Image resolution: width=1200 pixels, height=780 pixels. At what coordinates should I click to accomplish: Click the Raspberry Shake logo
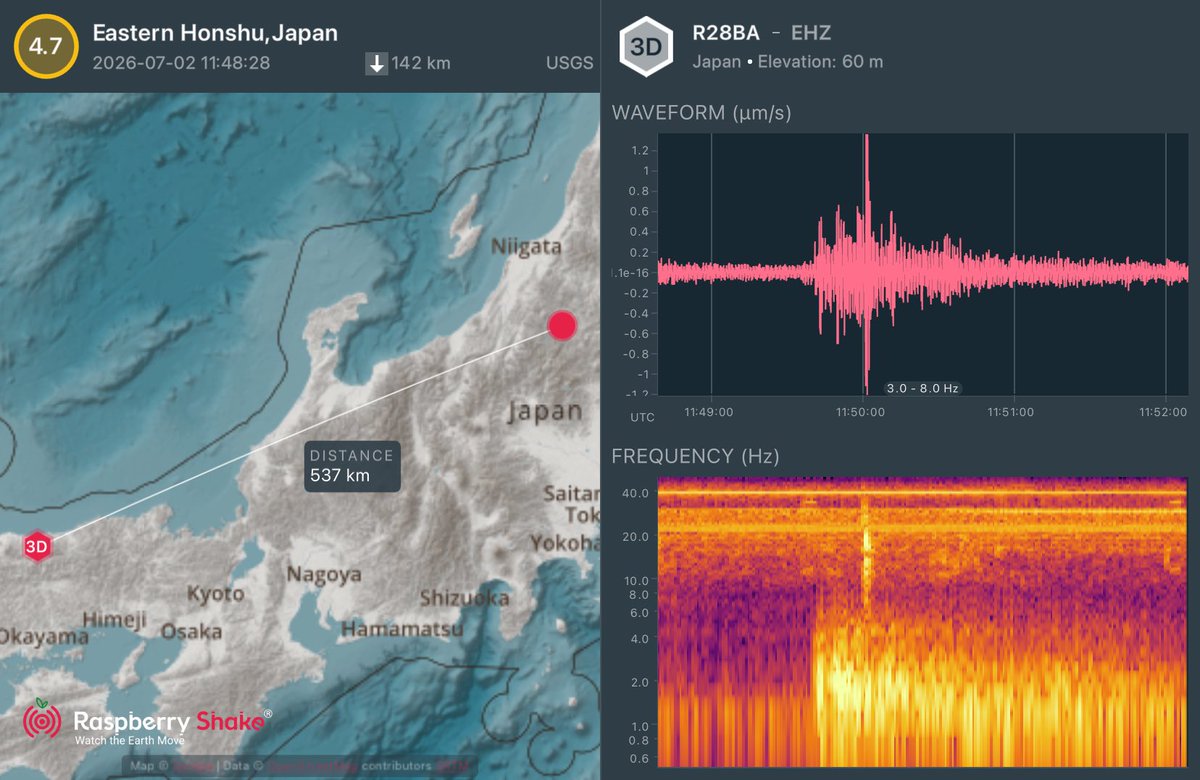point(148,723)
